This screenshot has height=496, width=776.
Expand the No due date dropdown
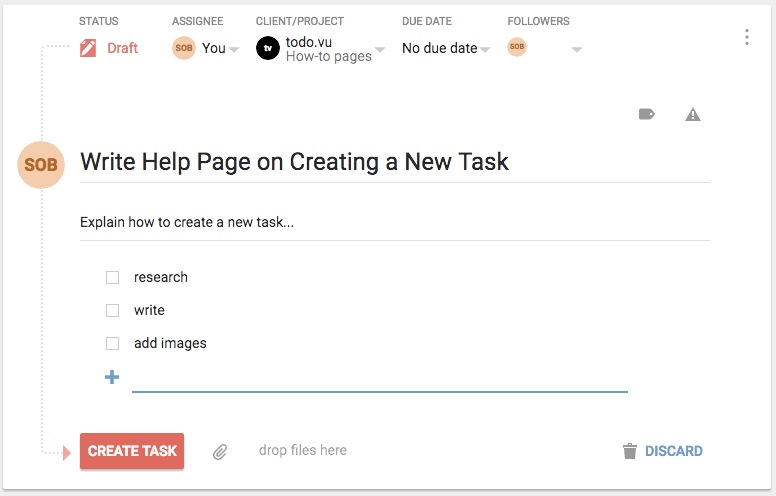(x=485, y=49)
